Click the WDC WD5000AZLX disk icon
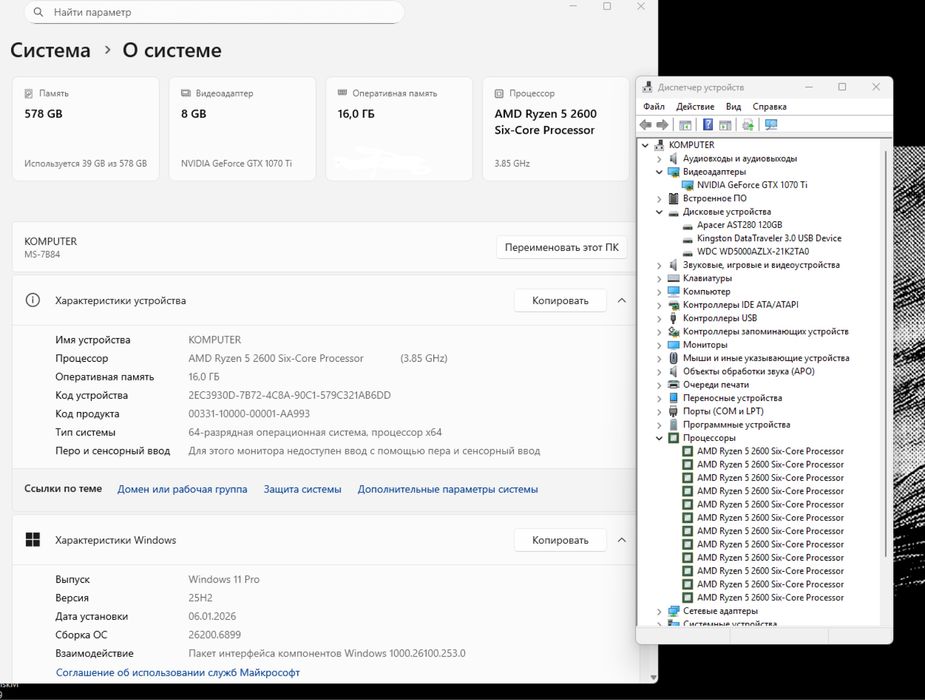 click(687, 252)
